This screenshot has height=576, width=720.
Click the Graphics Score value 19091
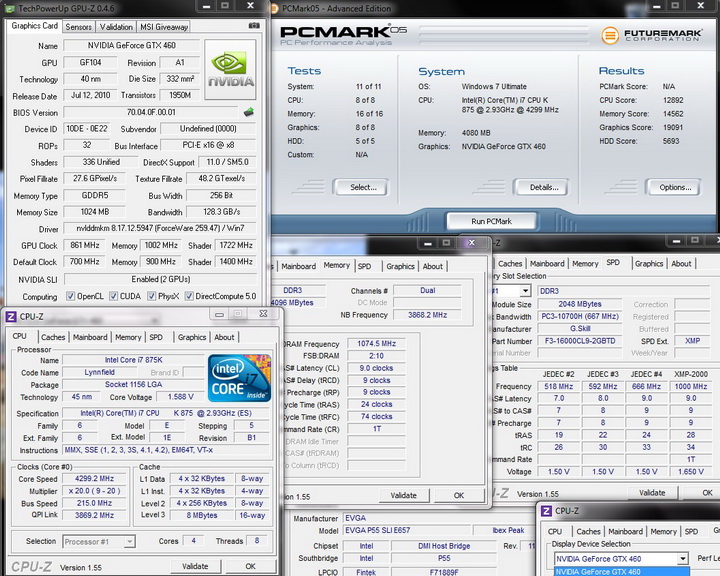(673, 127)
